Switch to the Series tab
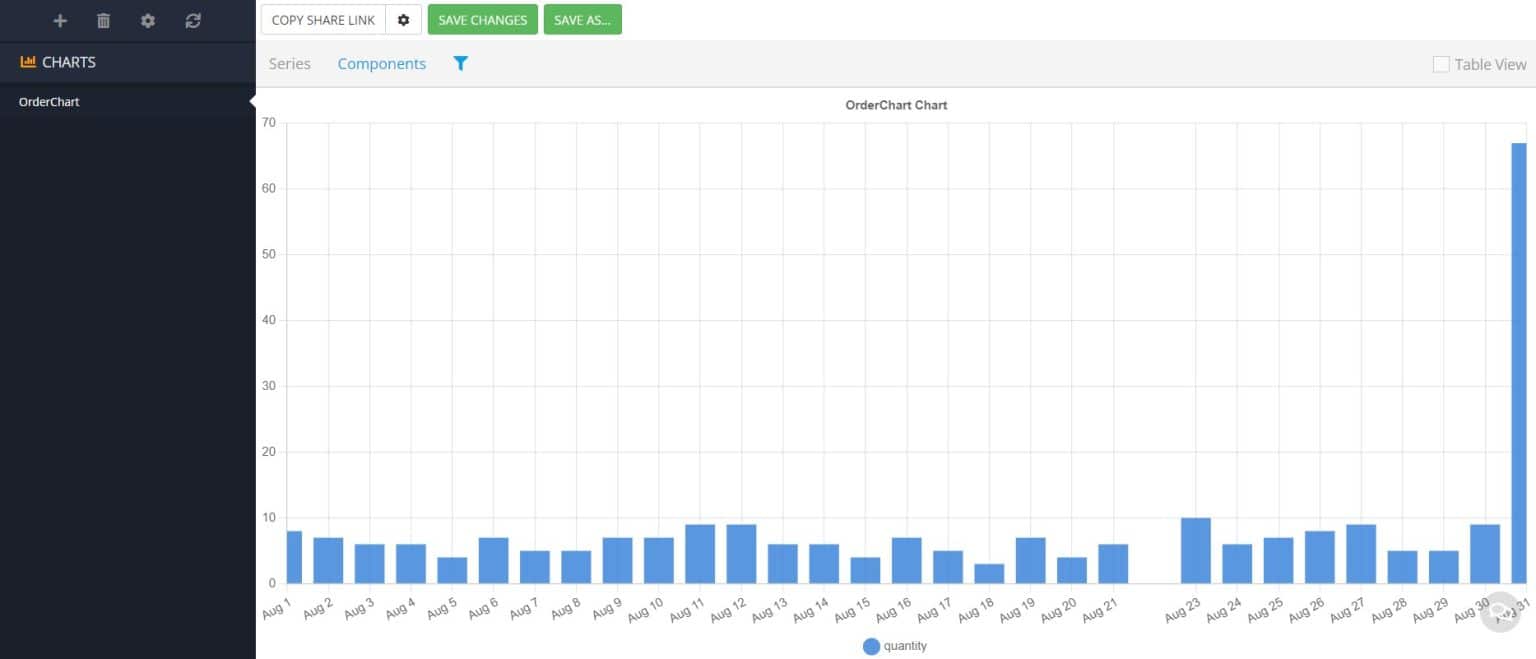The image size is (1536, 659). 290,64
